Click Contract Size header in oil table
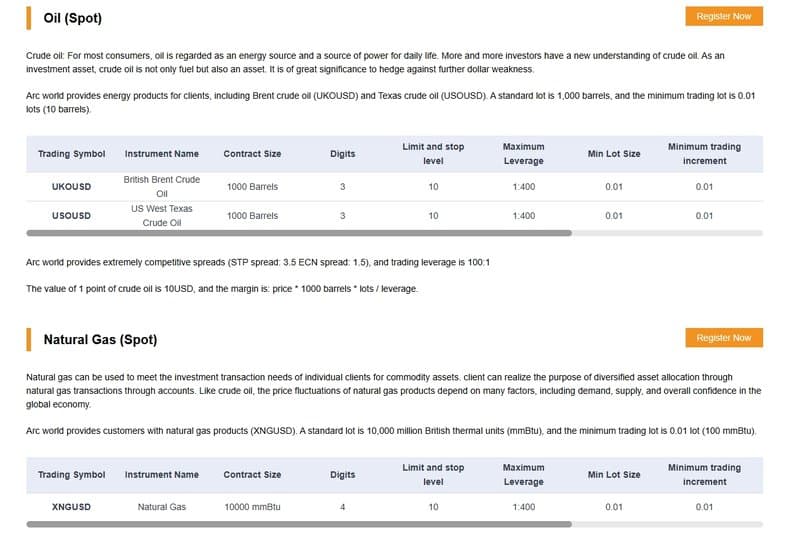800x543 pixels. tap(252, 154)
